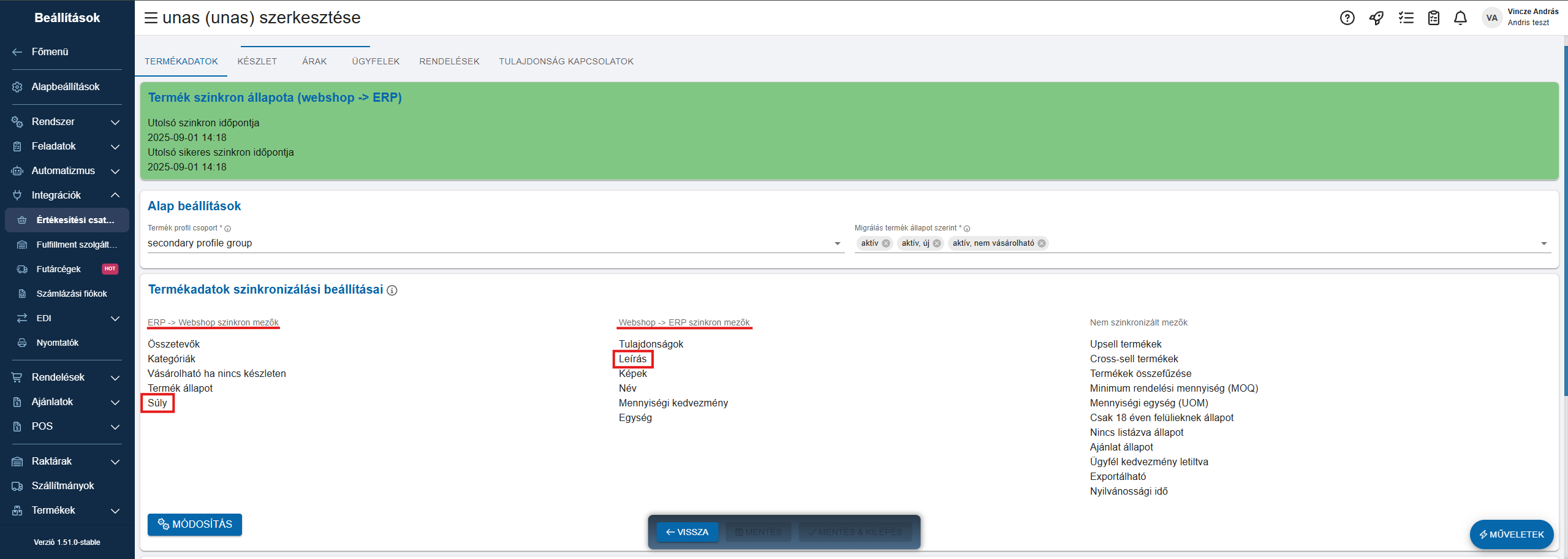Open the notifications bell
This screenshot has width=1568, height=559.
click(x=1461, y=18)
